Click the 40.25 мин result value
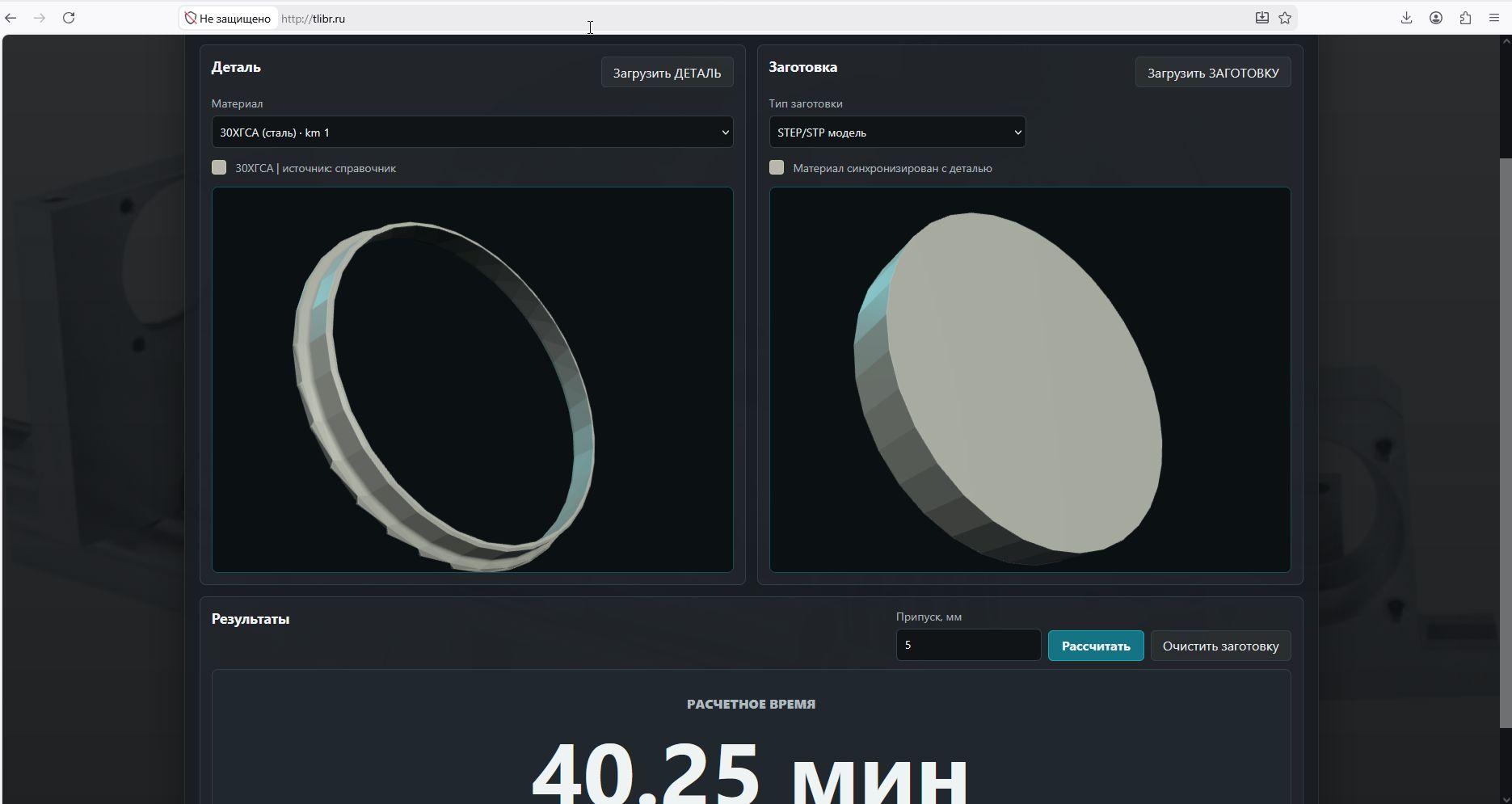The image size is (1512, 804). [x=750, y=772]
